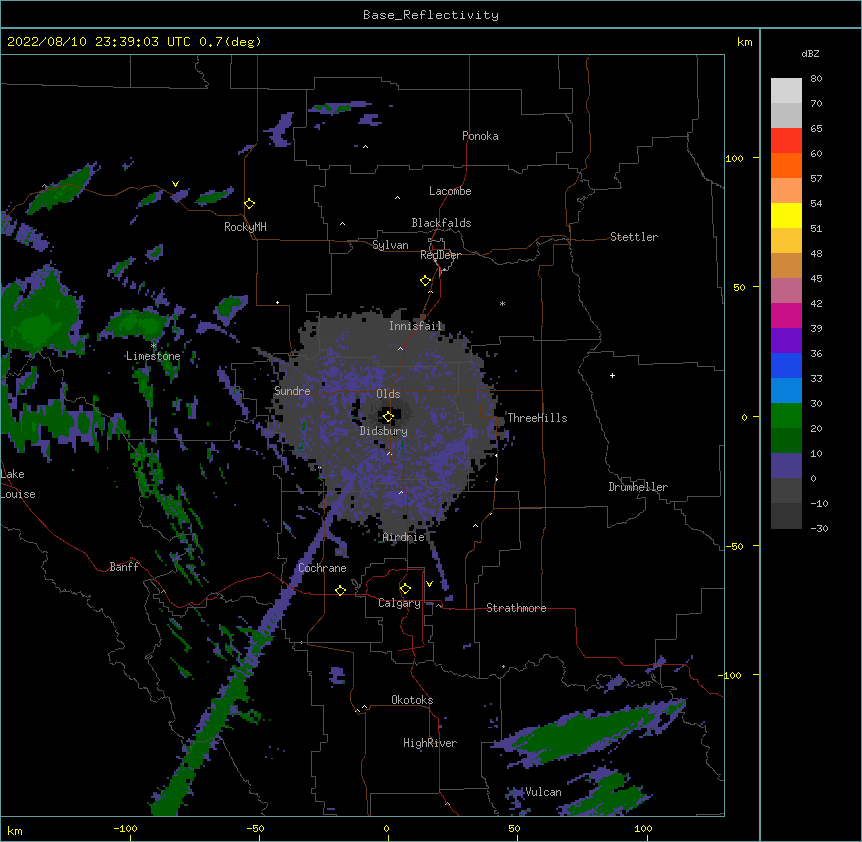Click the dBZ legend heading

click(x=810, y=53)
